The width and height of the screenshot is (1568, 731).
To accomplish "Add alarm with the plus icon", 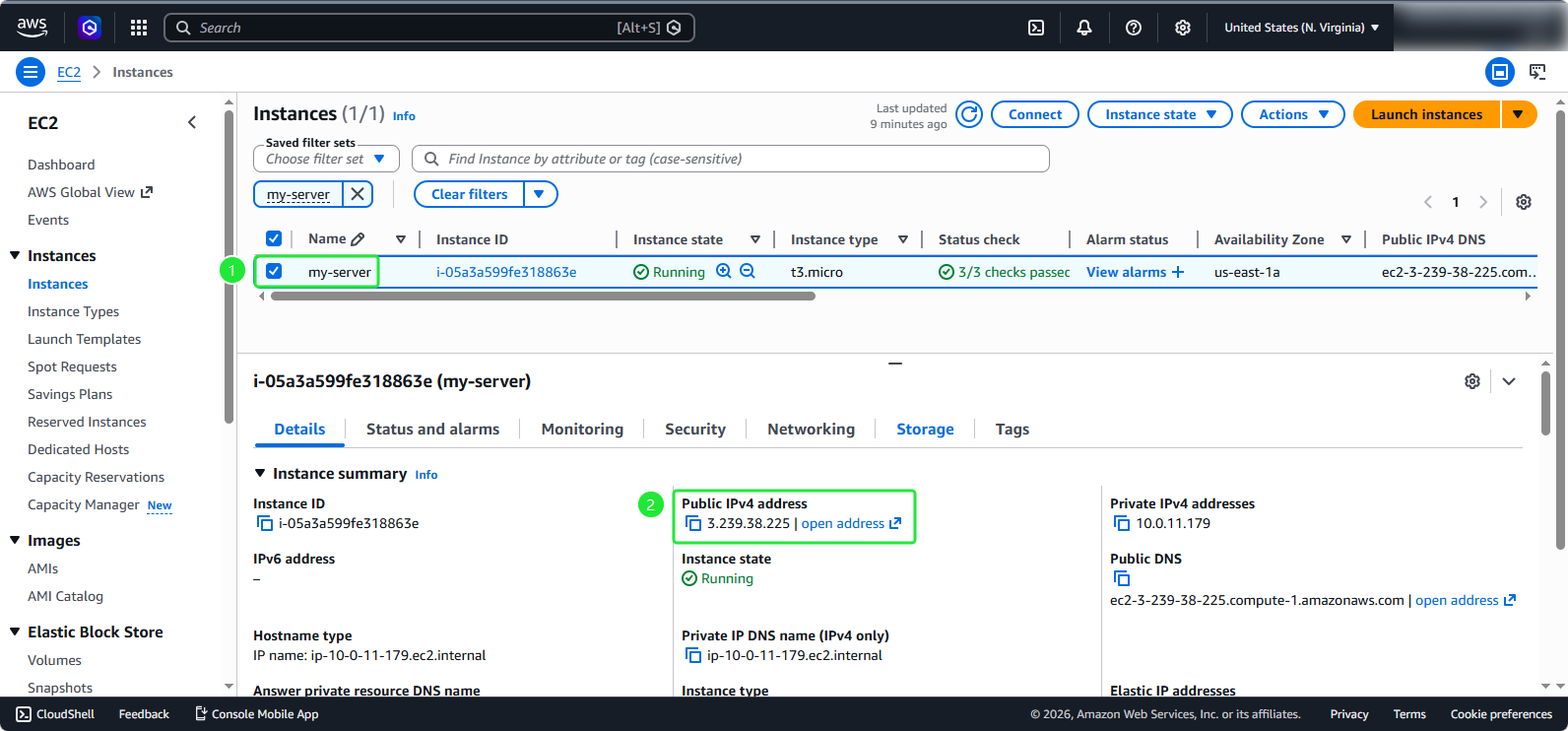I will [1178, 272].
